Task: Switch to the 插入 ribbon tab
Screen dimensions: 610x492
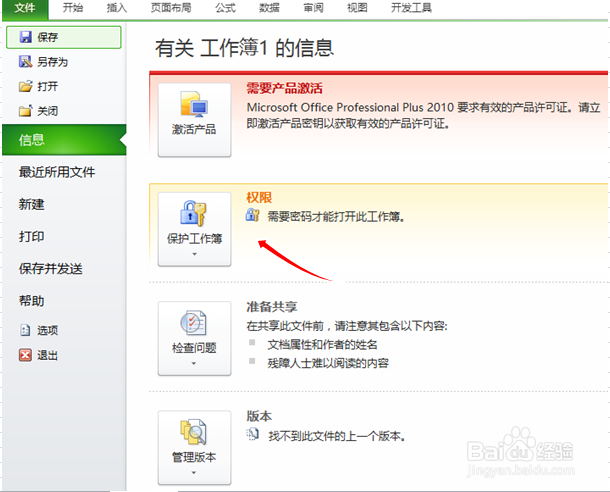Action: (117, 8)
